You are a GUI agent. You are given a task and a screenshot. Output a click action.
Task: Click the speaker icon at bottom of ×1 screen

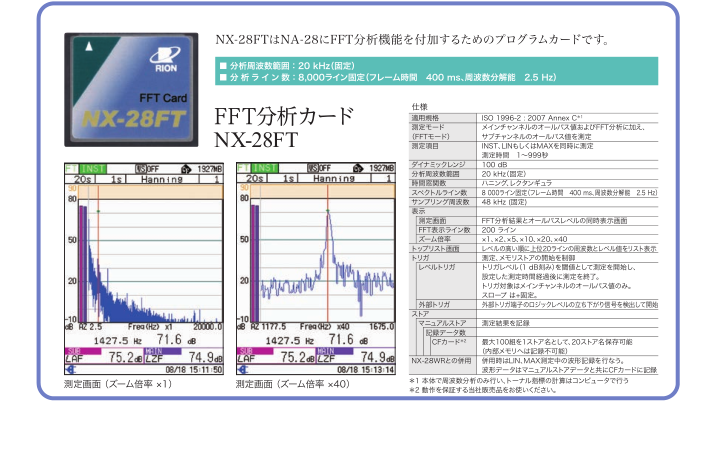click(69, 369)
